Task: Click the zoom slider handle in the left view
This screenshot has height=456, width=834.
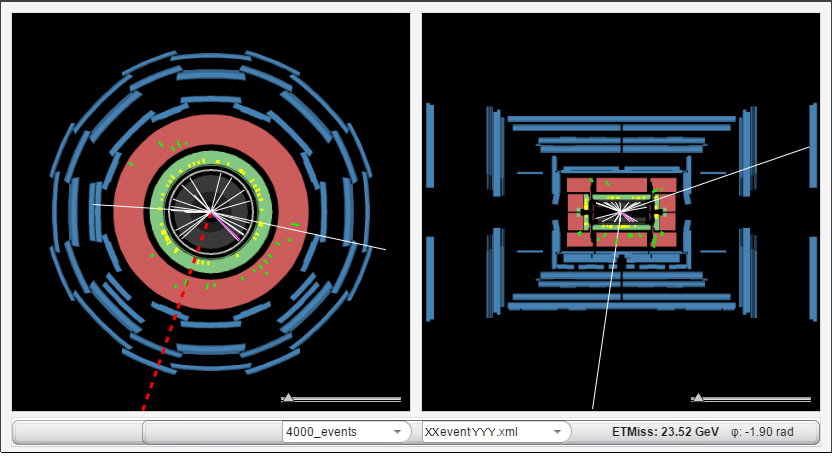Action: click(x=288, y=397)
